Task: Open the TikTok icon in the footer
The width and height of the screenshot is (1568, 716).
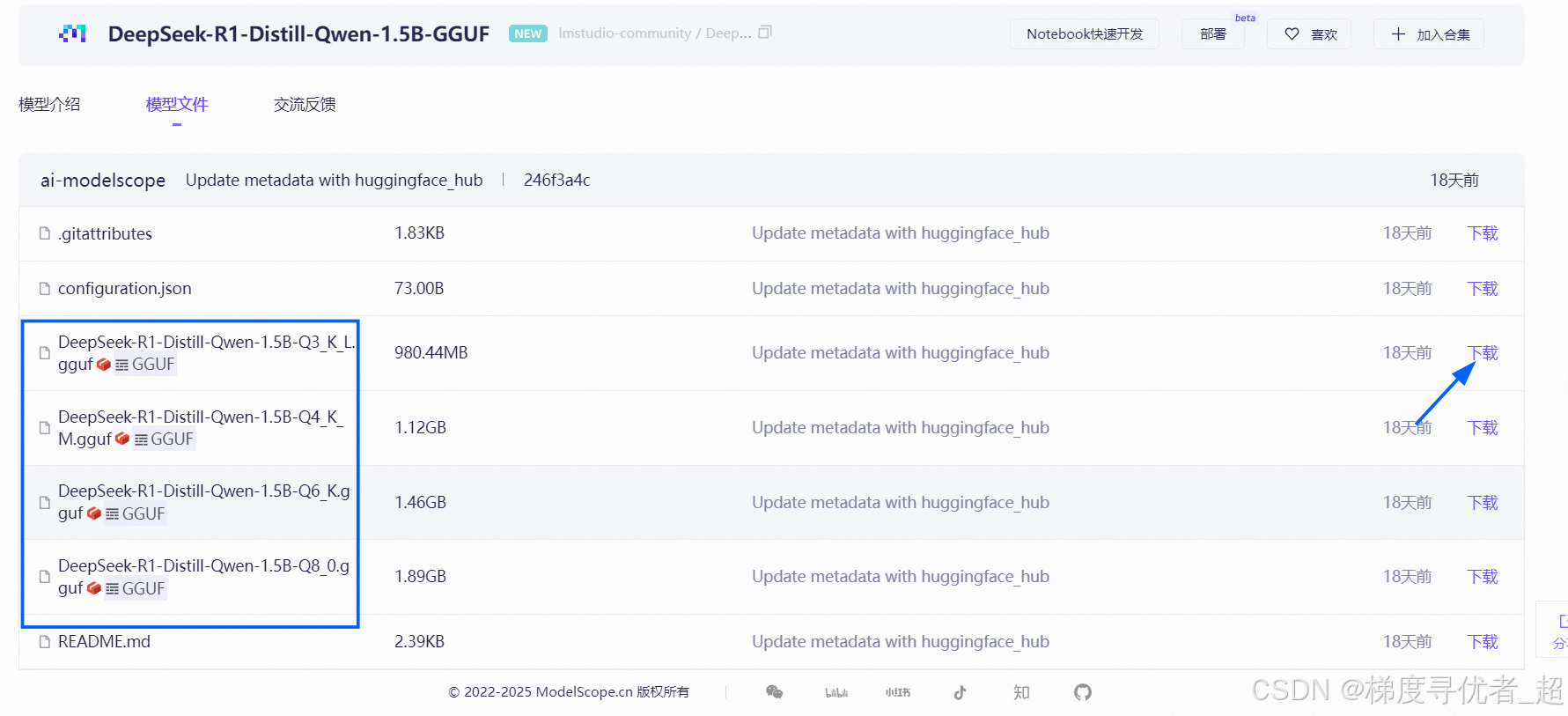Action: (x=960, y=692)
